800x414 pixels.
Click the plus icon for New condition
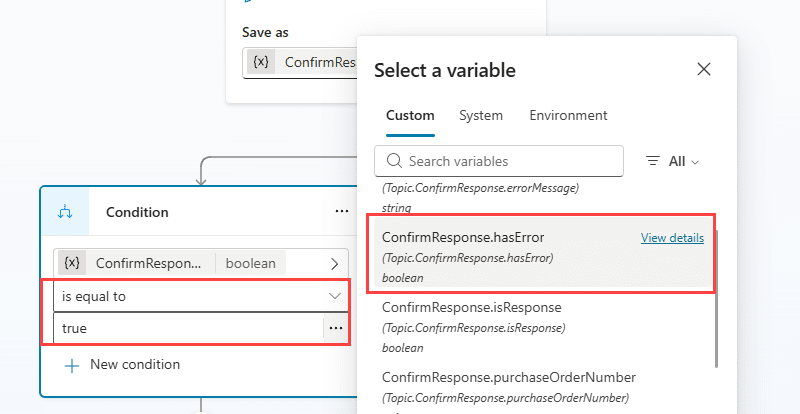click(72, 366)
